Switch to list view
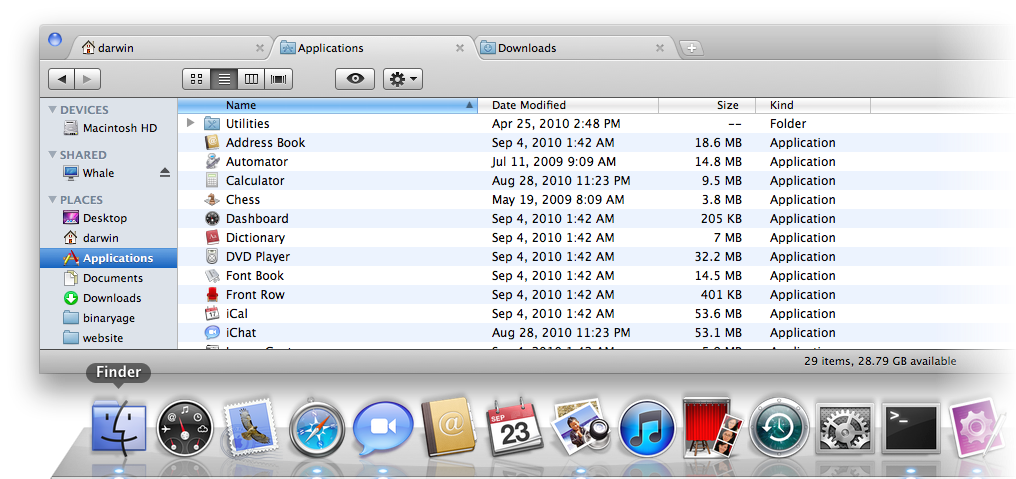 point(224,79)
